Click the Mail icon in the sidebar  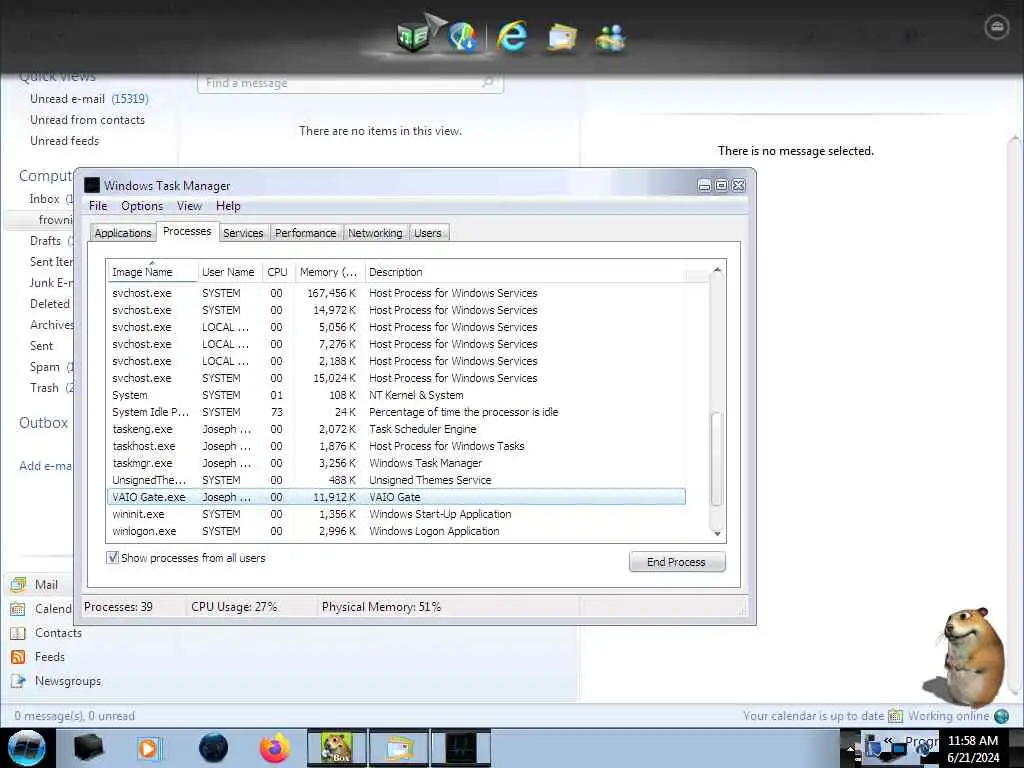point(18,584)
